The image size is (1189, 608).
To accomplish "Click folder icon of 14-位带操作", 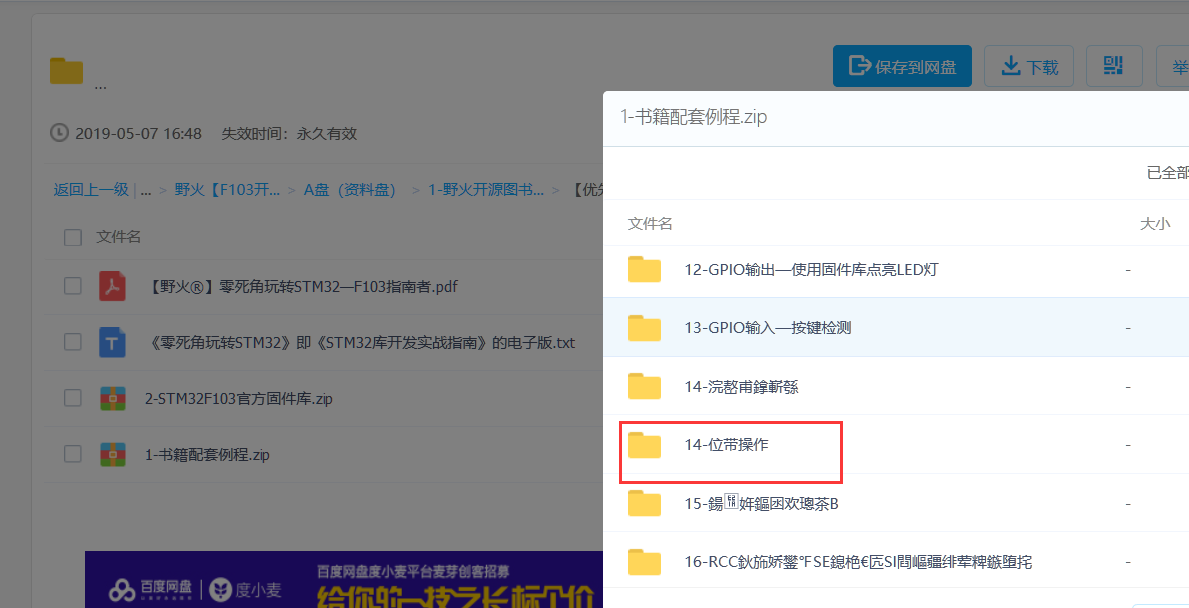I will tap(645, 445).
